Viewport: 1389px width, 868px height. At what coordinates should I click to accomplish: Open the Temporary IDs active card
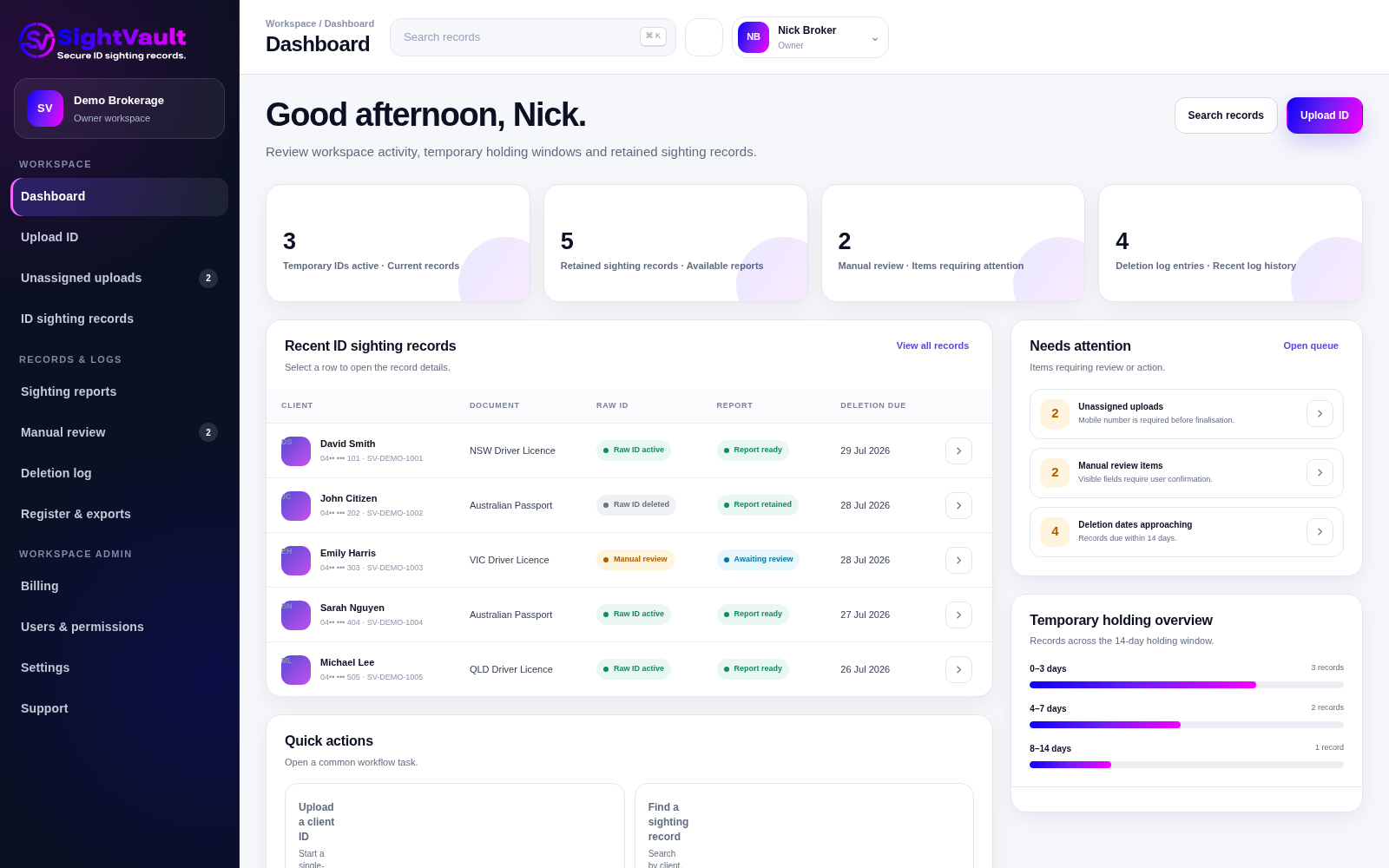click(x=398, y=243)
